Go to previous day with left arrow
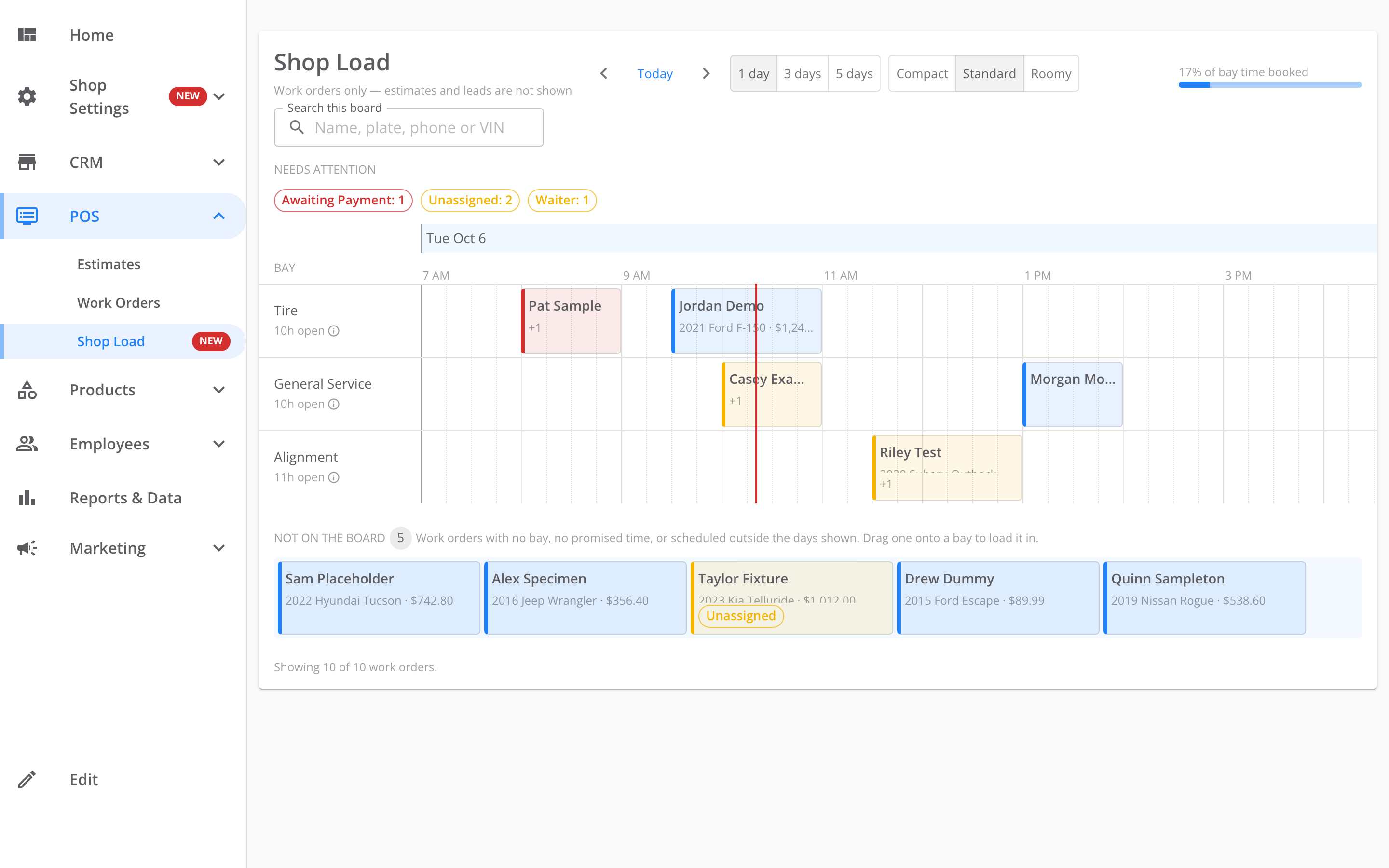The image size is (1389, 868). point(603,73)
